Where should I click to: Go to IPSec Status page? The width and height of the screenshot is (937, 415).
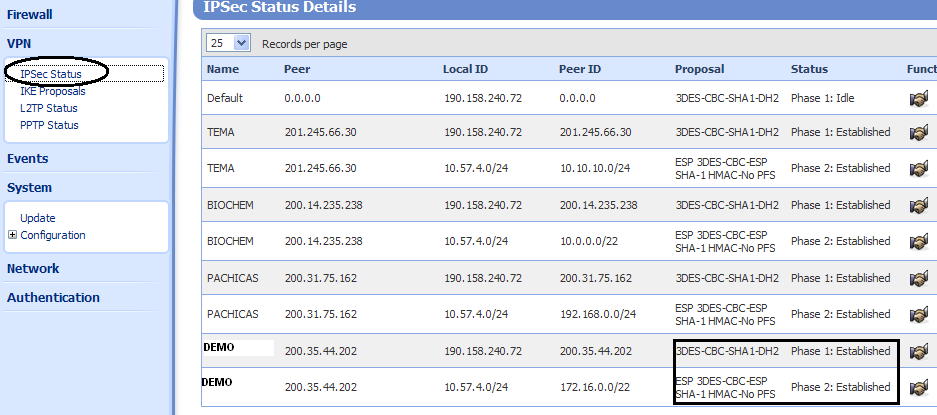tap(51, 74)
